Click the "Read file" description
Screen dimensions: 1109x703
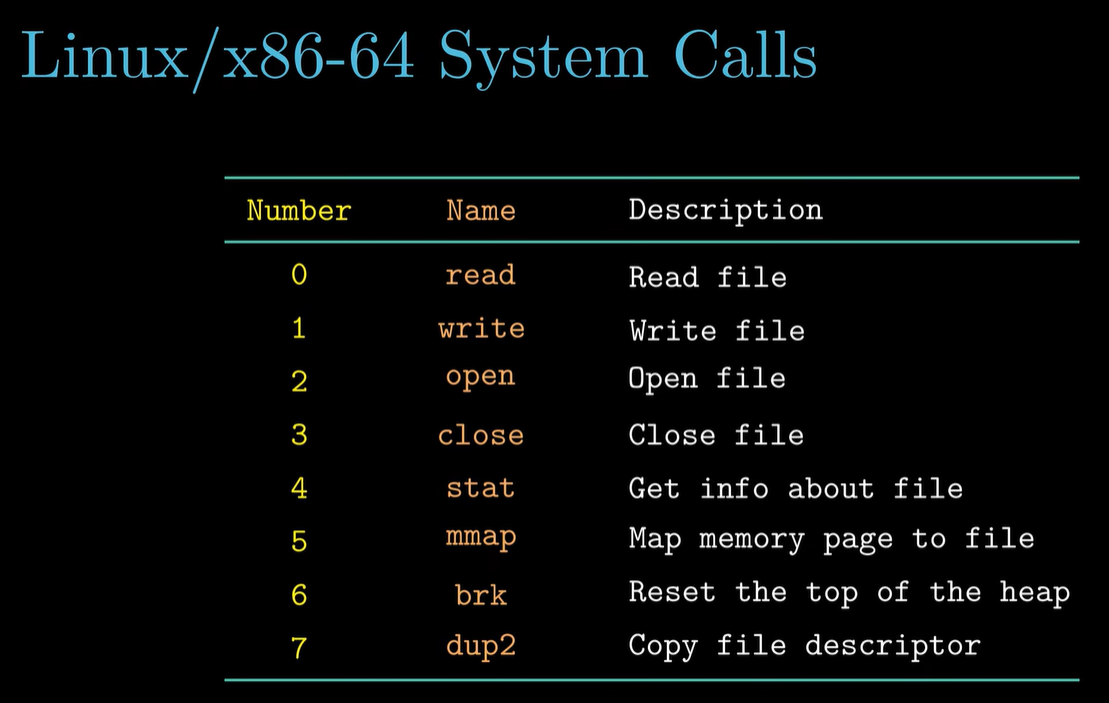click(707, 276)
